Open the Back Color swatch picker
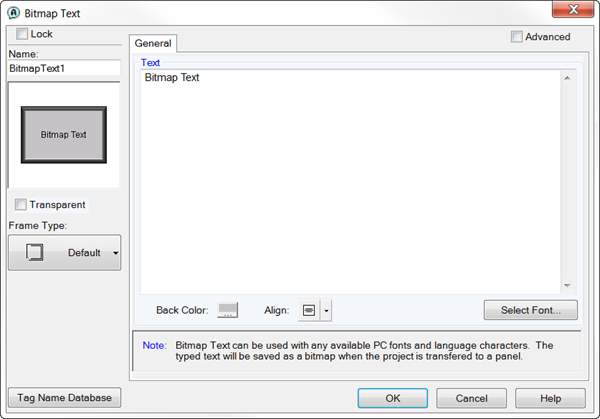This screenshot has height=419, width=600. tap(228, 310)
